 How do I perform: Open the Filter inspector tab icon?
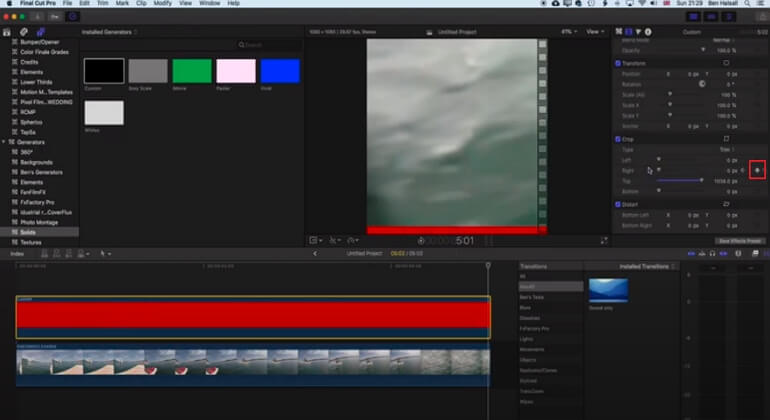pyautogui.click(x=638, y=32)
